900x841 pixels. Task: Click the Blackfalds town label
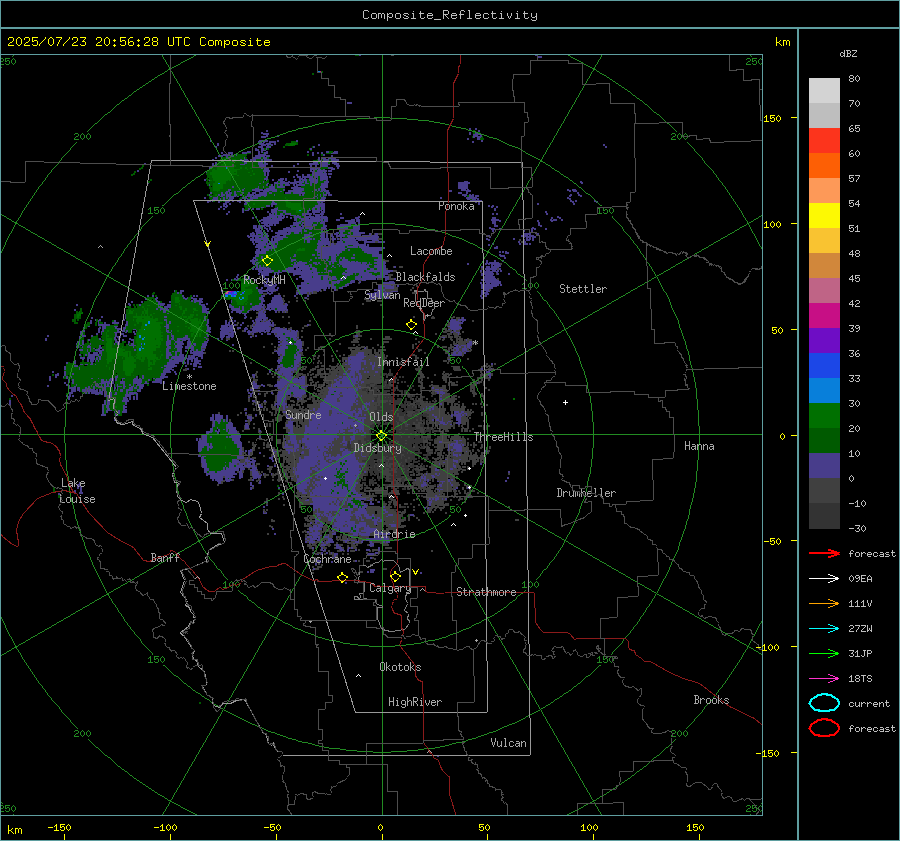pos(425,277)
